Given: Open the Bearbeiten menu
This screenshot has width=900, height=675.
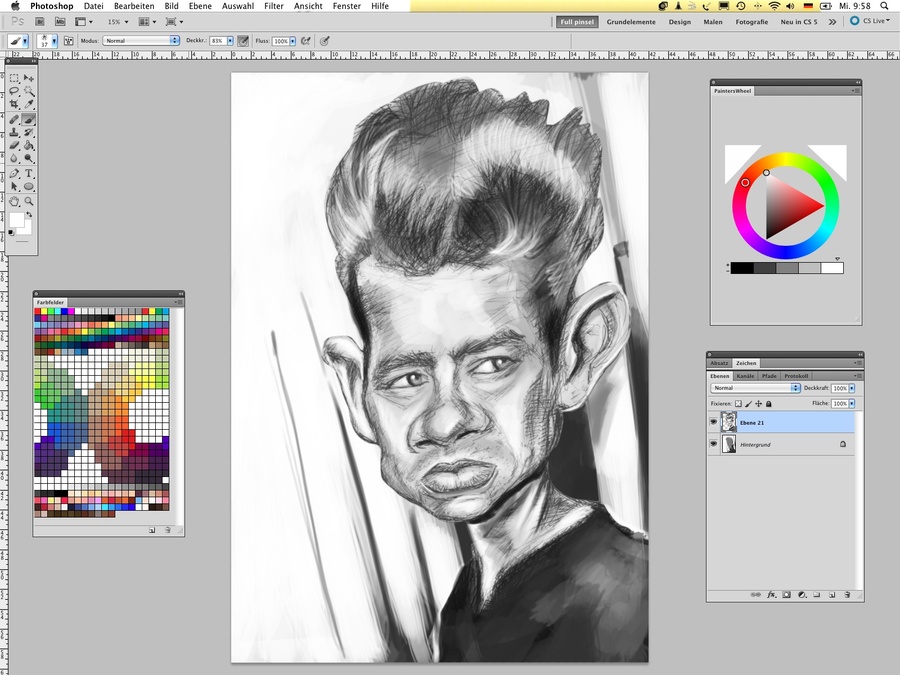Looking at the screenshot, I should [x=134, y=6].
